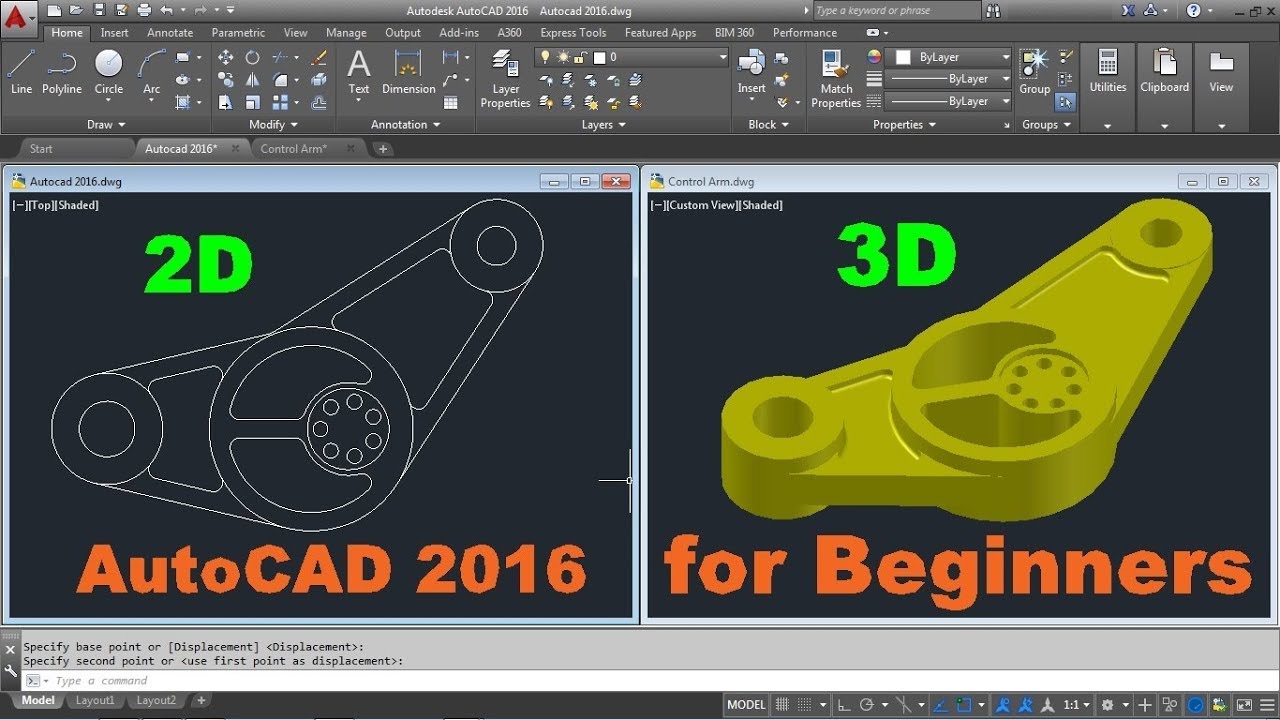Expand the Draw panel
This screenshot has height=720, width=1280.
[106, 125]
